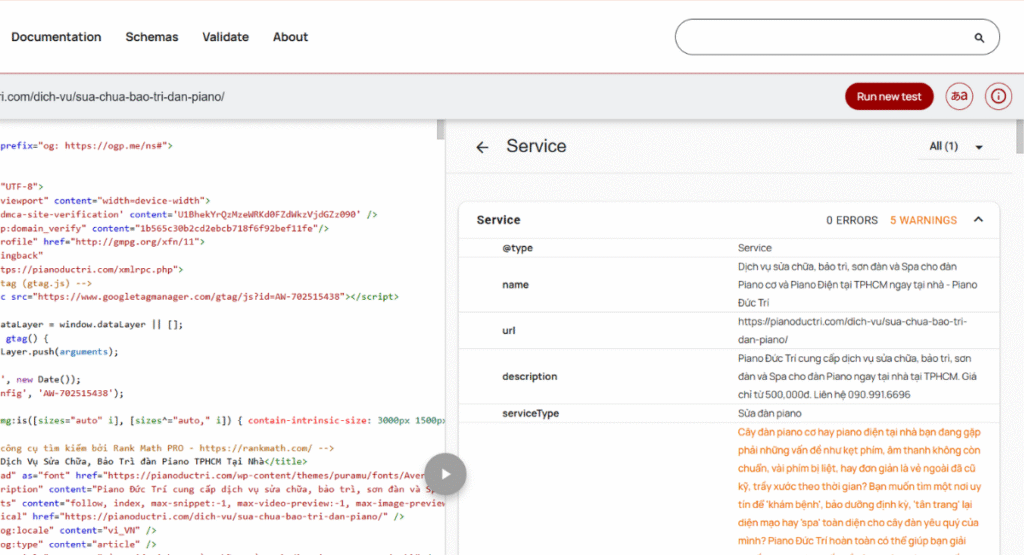This screenshot has height=555, width=1024.
Task: Go back using the arrow beside Service
Action: pos(482,147)
